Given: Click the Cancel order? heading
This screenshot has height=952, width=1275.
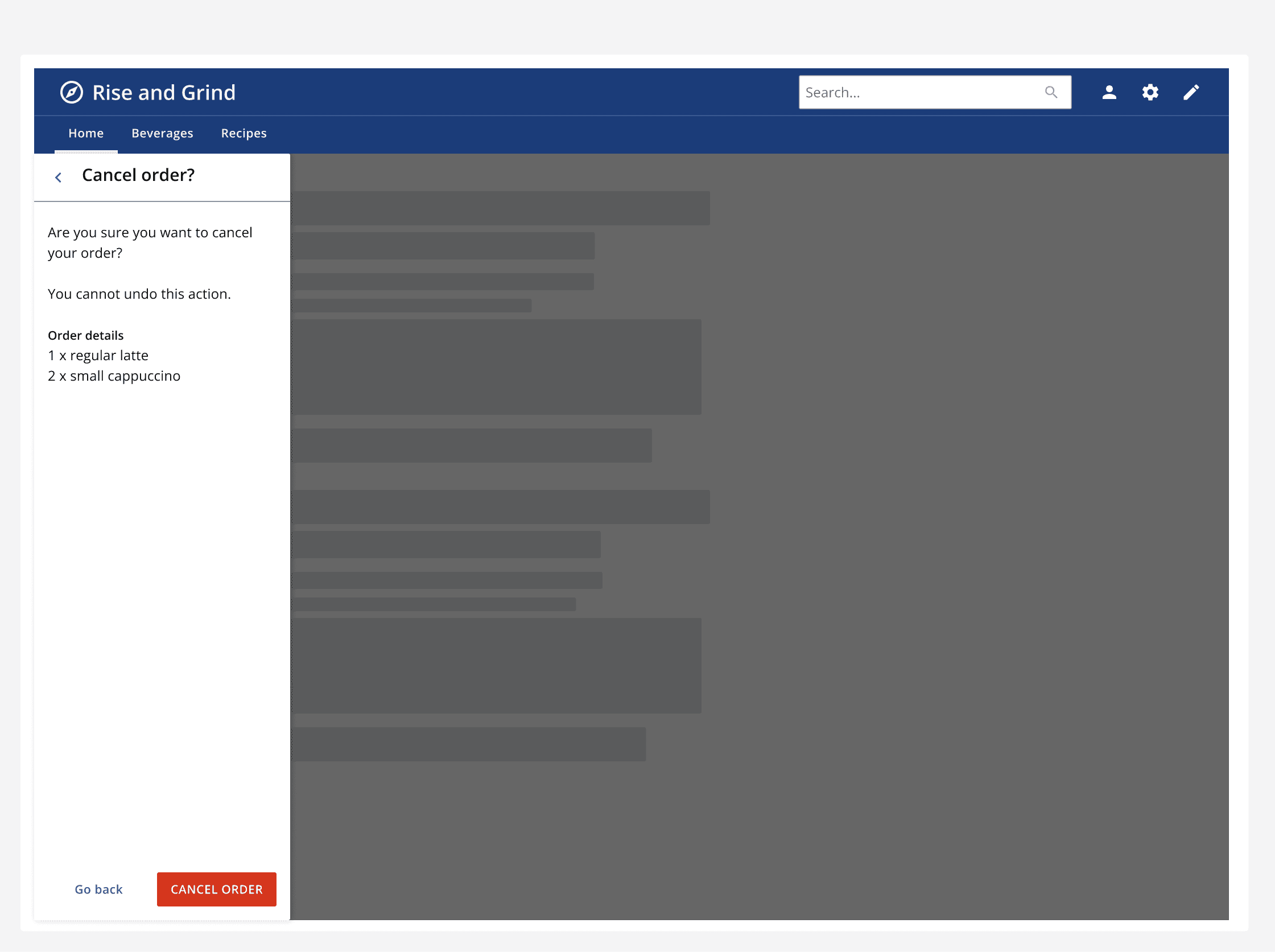Looking at the screenshot, I should 138,175.
